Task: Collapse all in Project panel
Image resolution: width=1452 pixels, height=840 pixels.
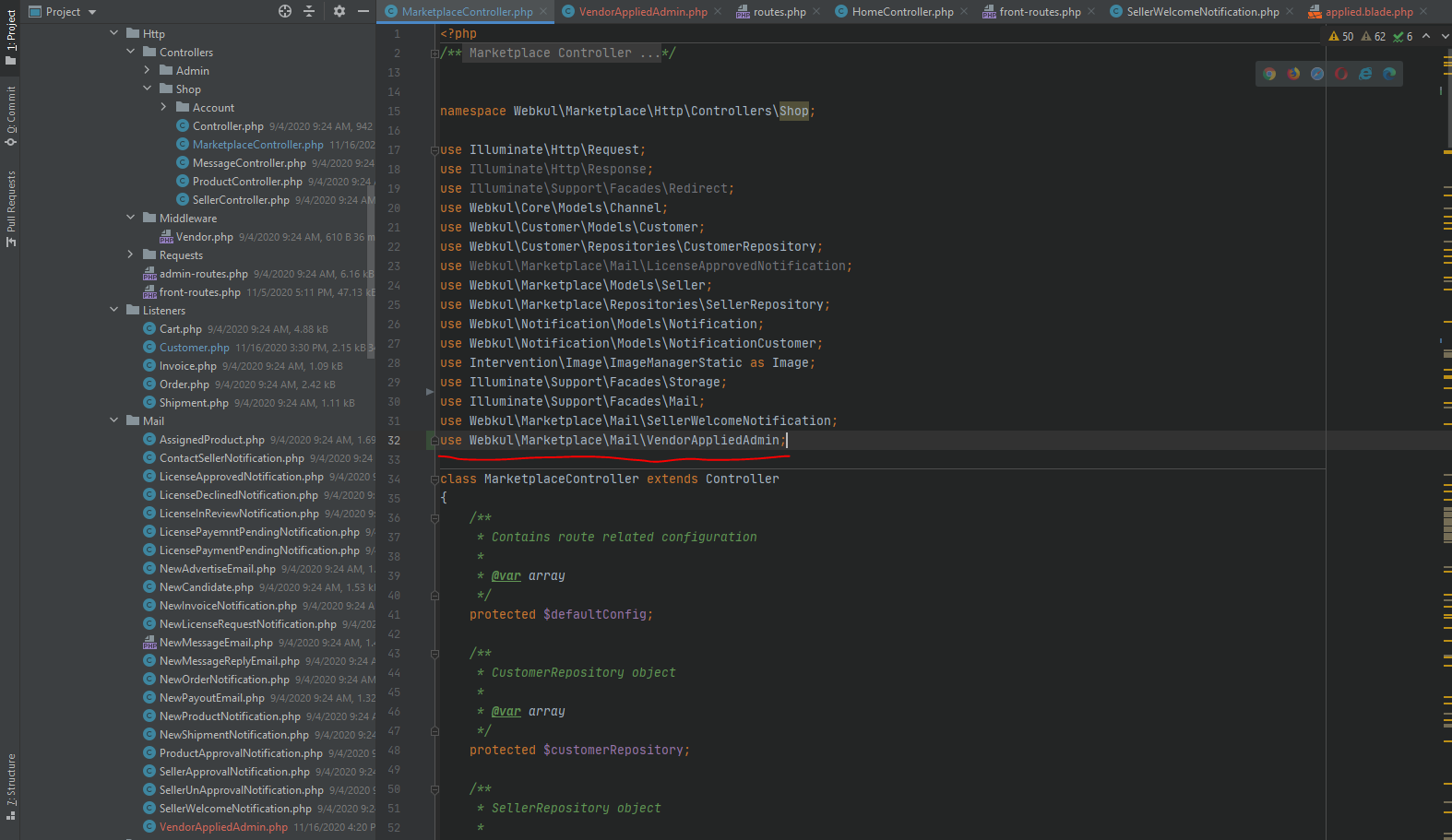Action: coord(309,11)
